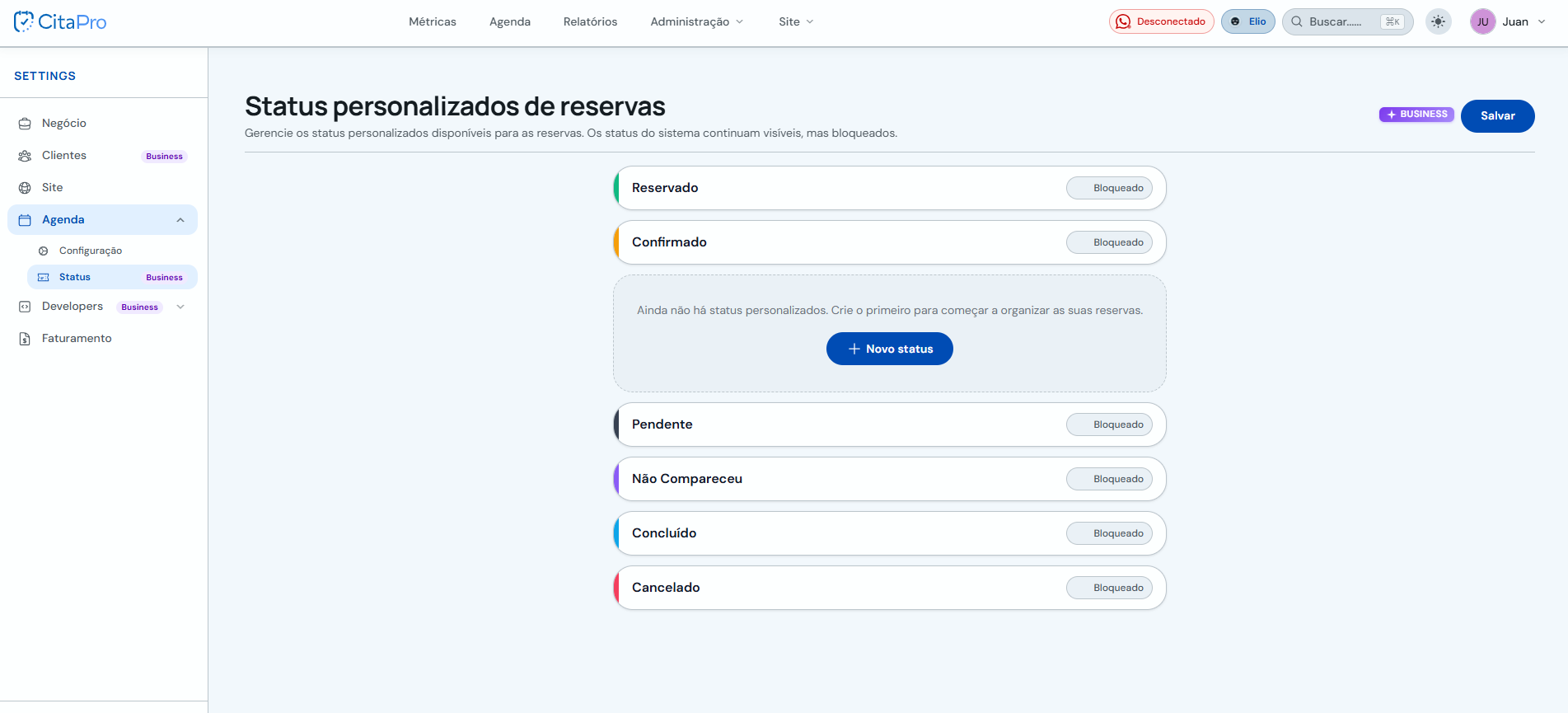The height and width of the screenshot is (713, 1568).
Task: Click the Confirmado status row
Action: click(x=890, y=242)
